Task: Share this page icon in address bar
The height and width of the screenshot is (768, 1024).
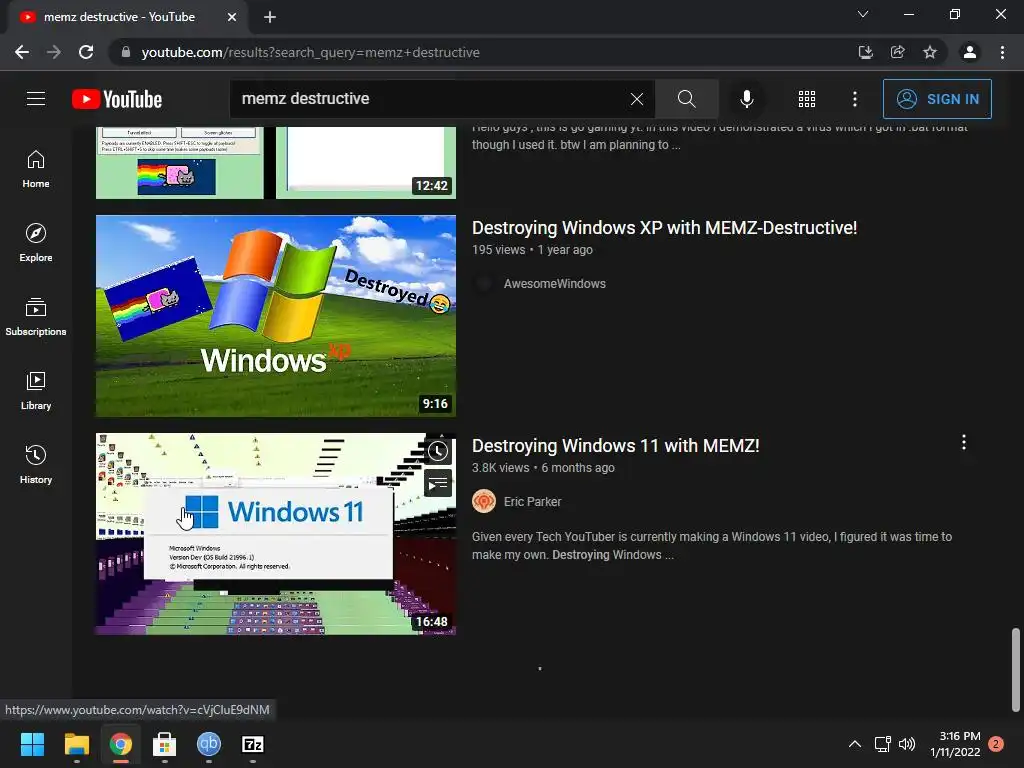Action: point(898,52)
